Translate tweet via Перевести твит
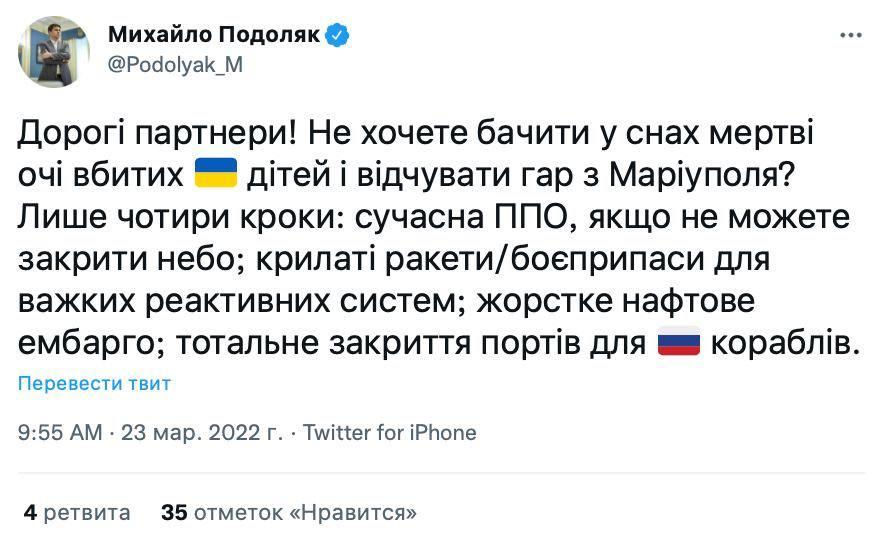886x550 pixels. coord(95,384)
